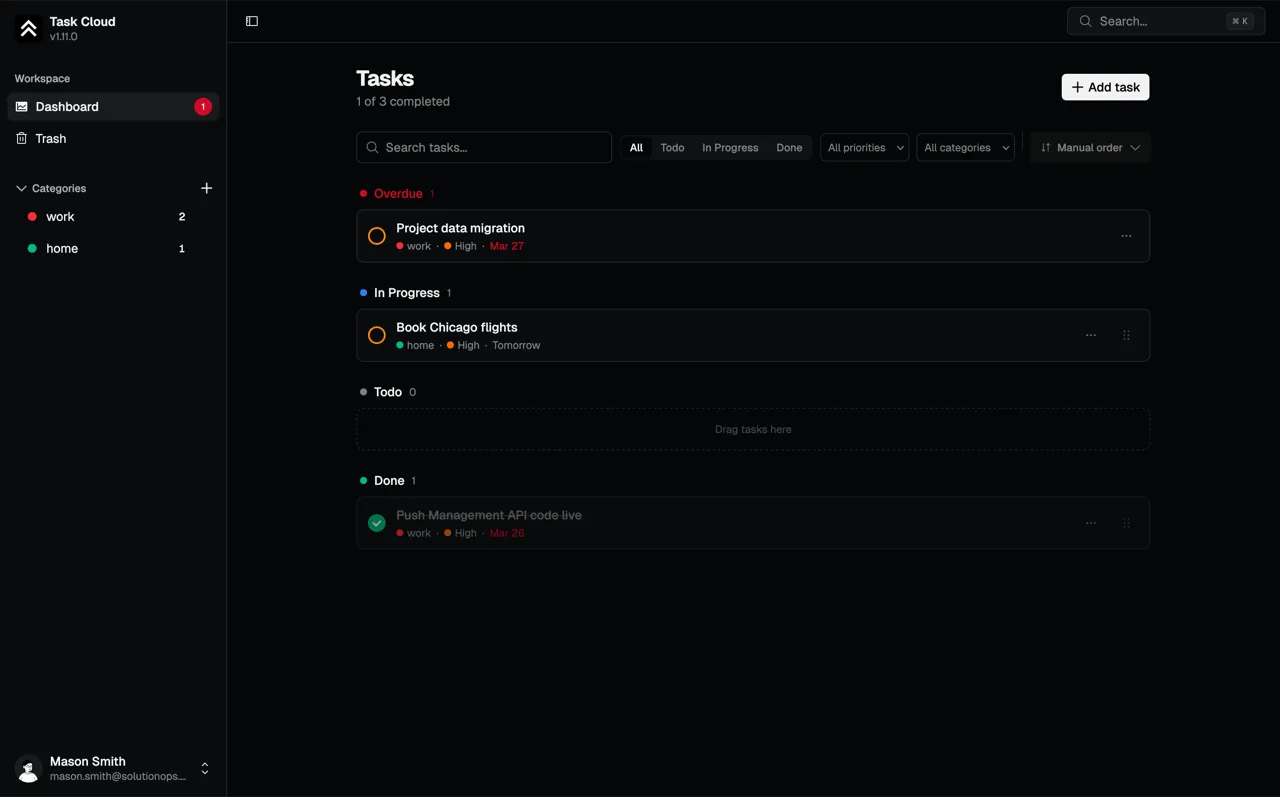Open the All priorities dropdown
The image size is (1280, 797).
(x=864, y=148)
